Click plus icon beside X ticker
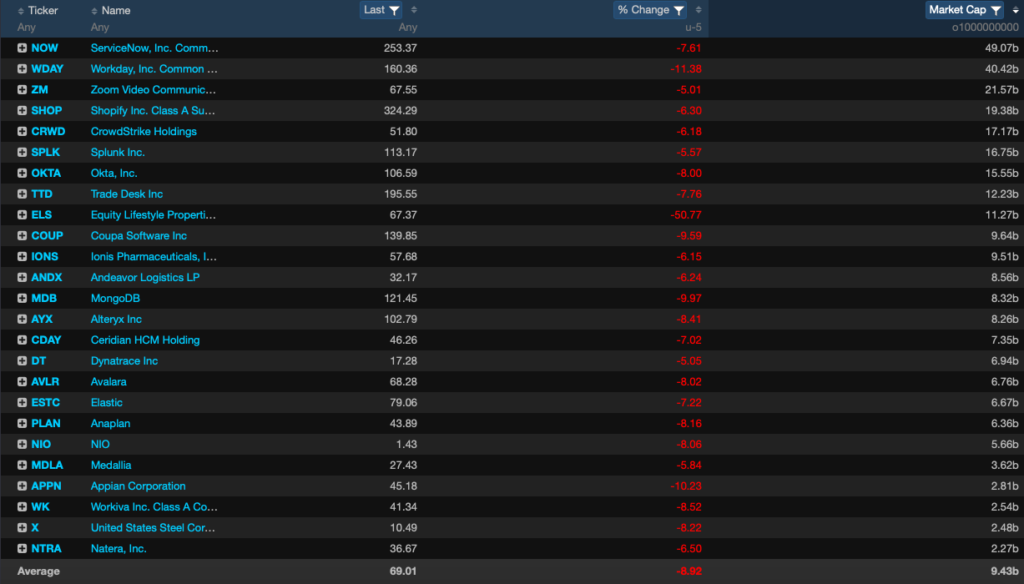 (x=22, y=528)
